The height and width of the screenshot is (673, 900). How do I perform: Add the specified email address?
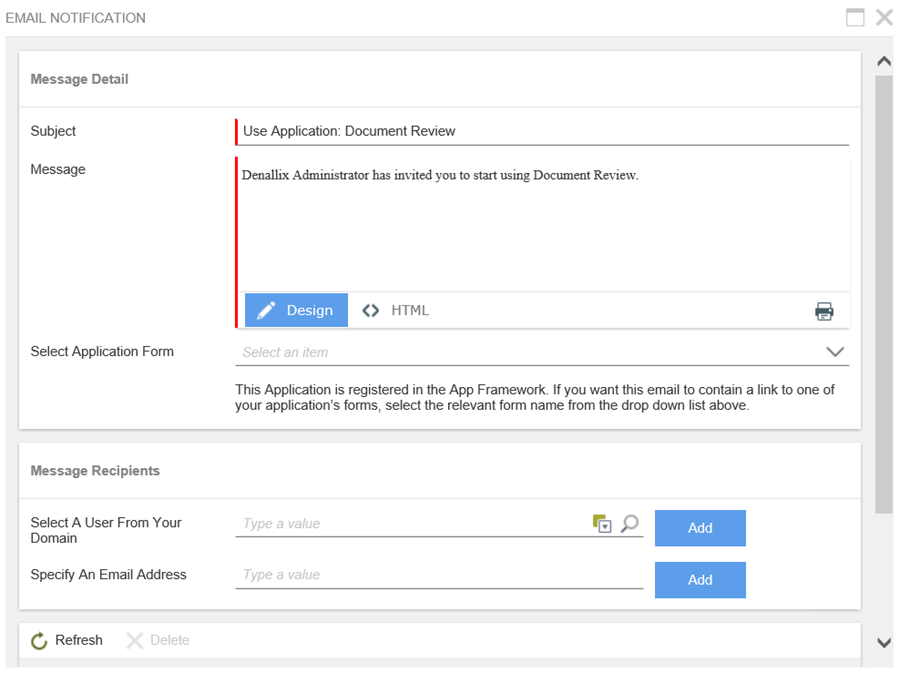point(700,580)
